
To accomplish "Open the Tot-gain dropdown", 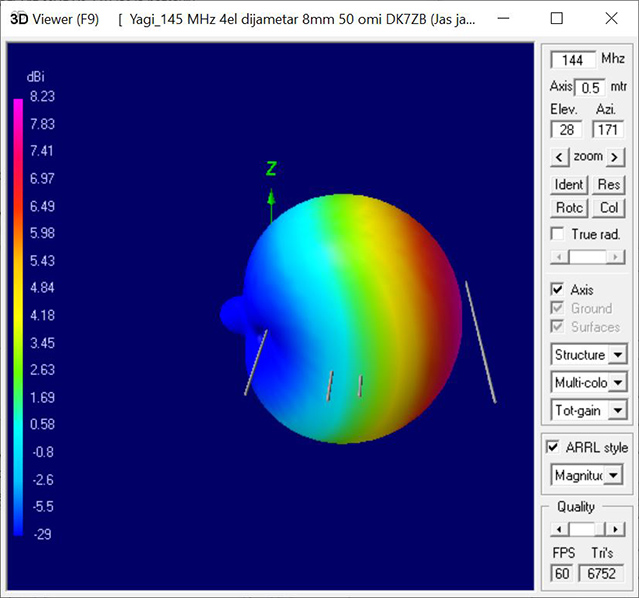I will click(x=618, y=410).
